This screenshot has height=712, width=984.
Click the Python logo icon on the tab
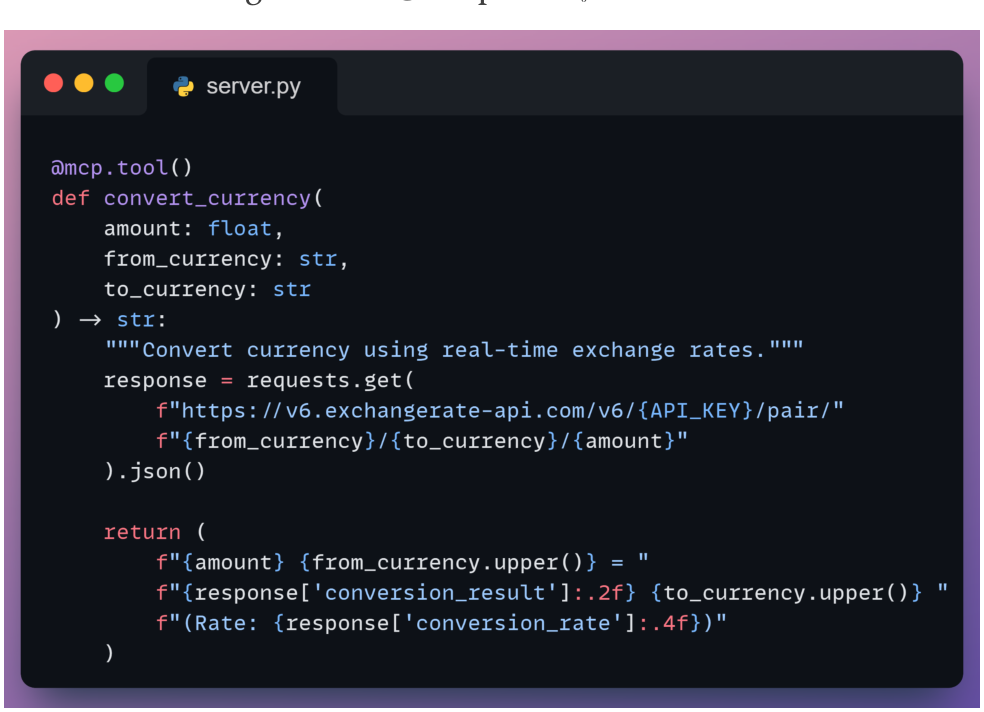click(183, 87)
